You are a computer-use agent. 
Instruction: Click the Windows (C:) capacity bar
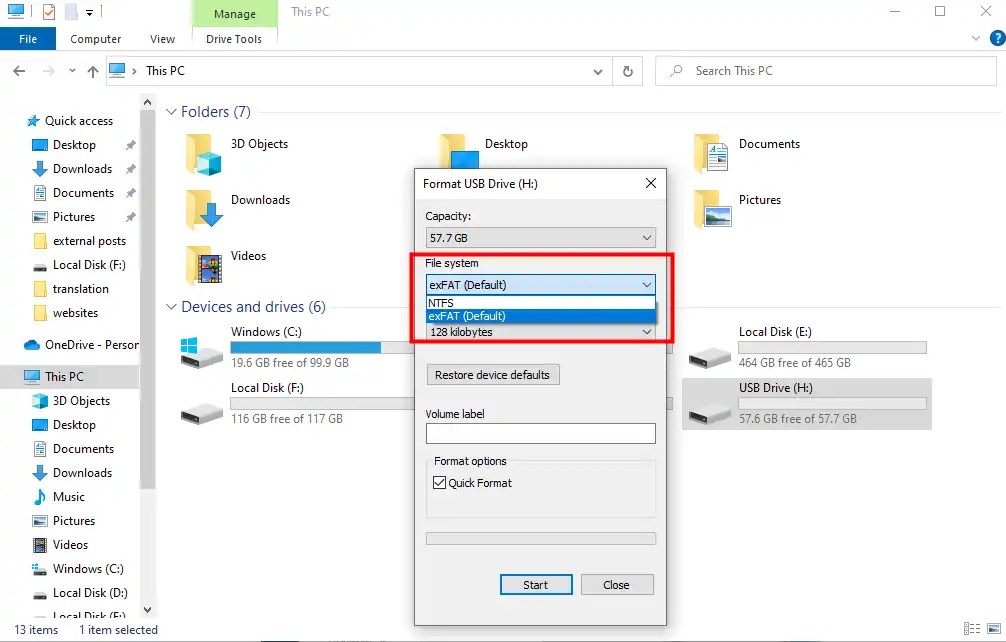pos(305,347)
